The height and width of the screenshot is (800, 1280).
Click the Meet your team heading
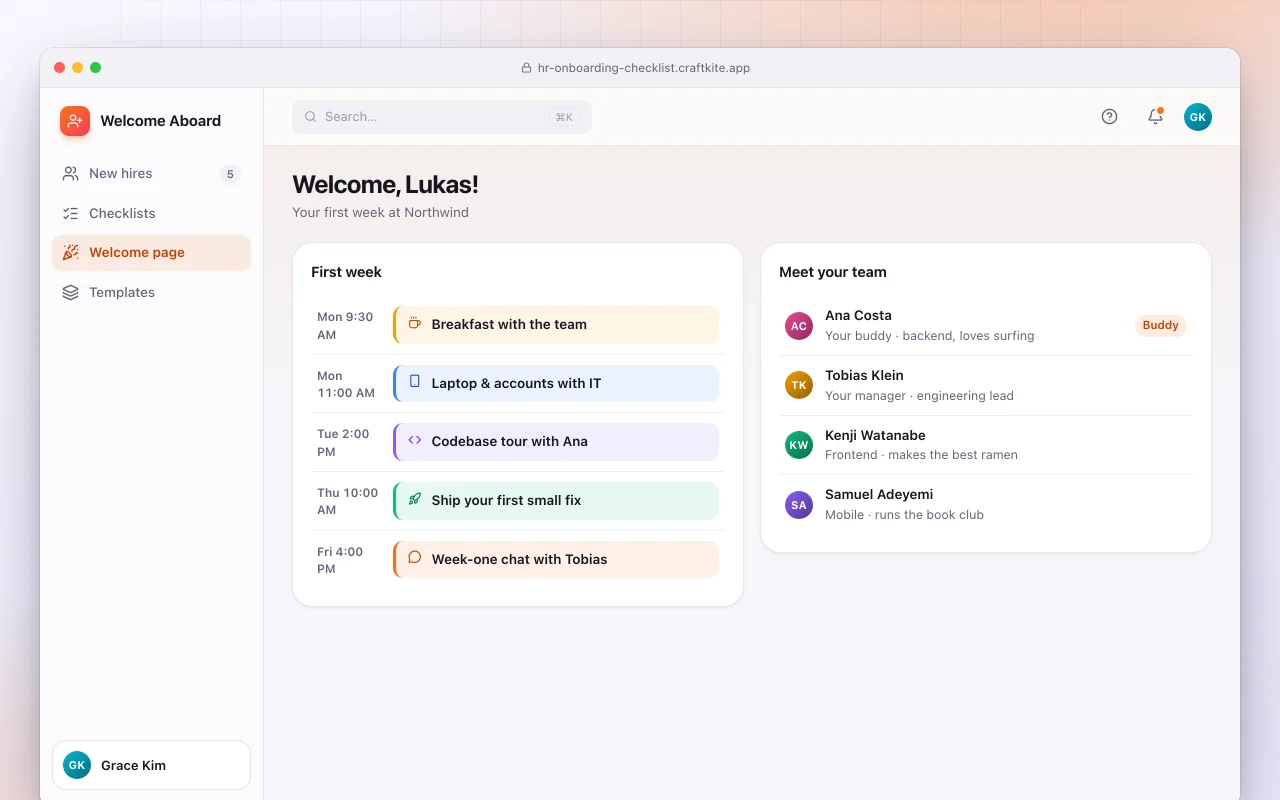click(x=833, y=272)
